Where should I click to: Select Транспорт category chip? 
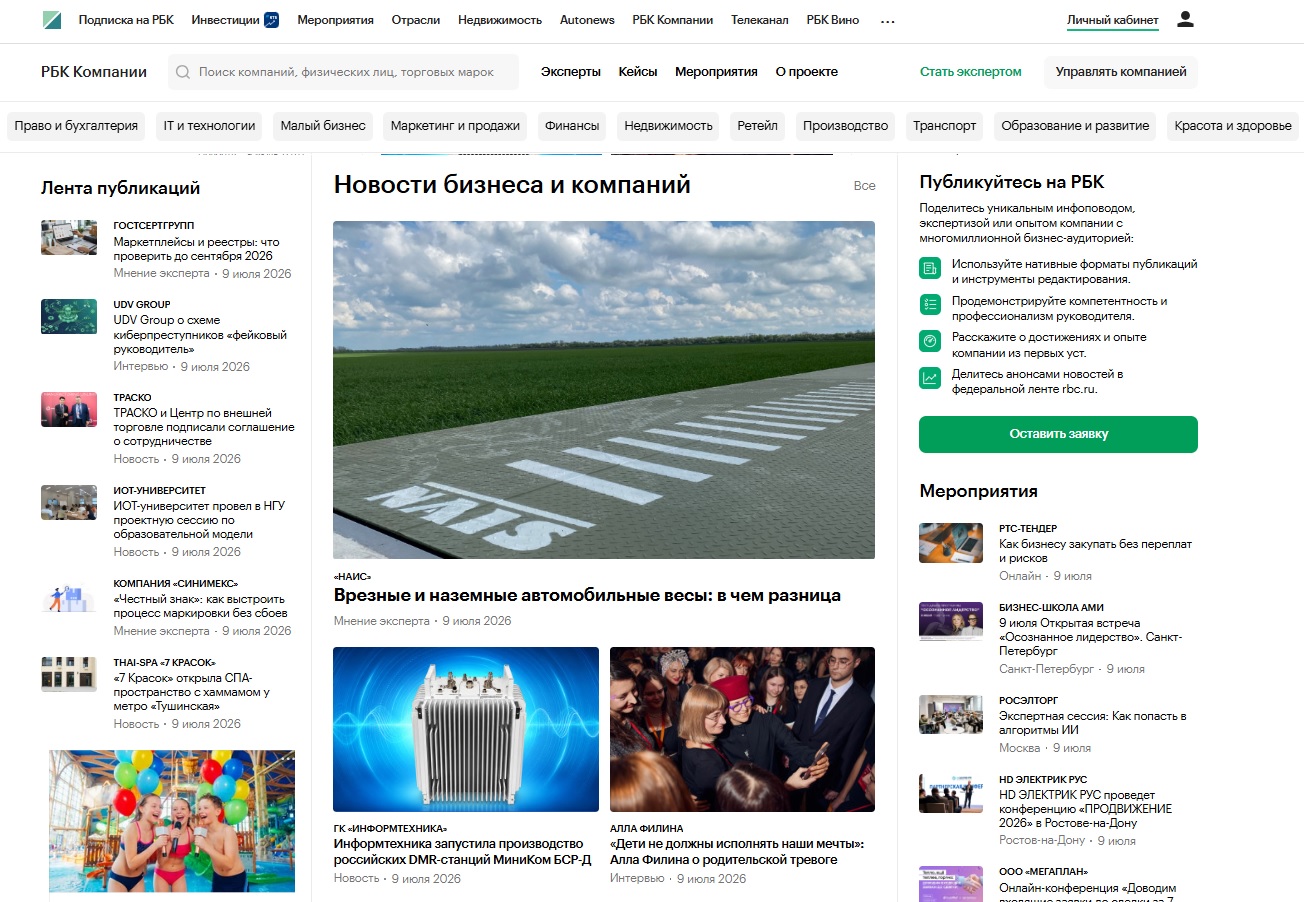pos(944,126)
